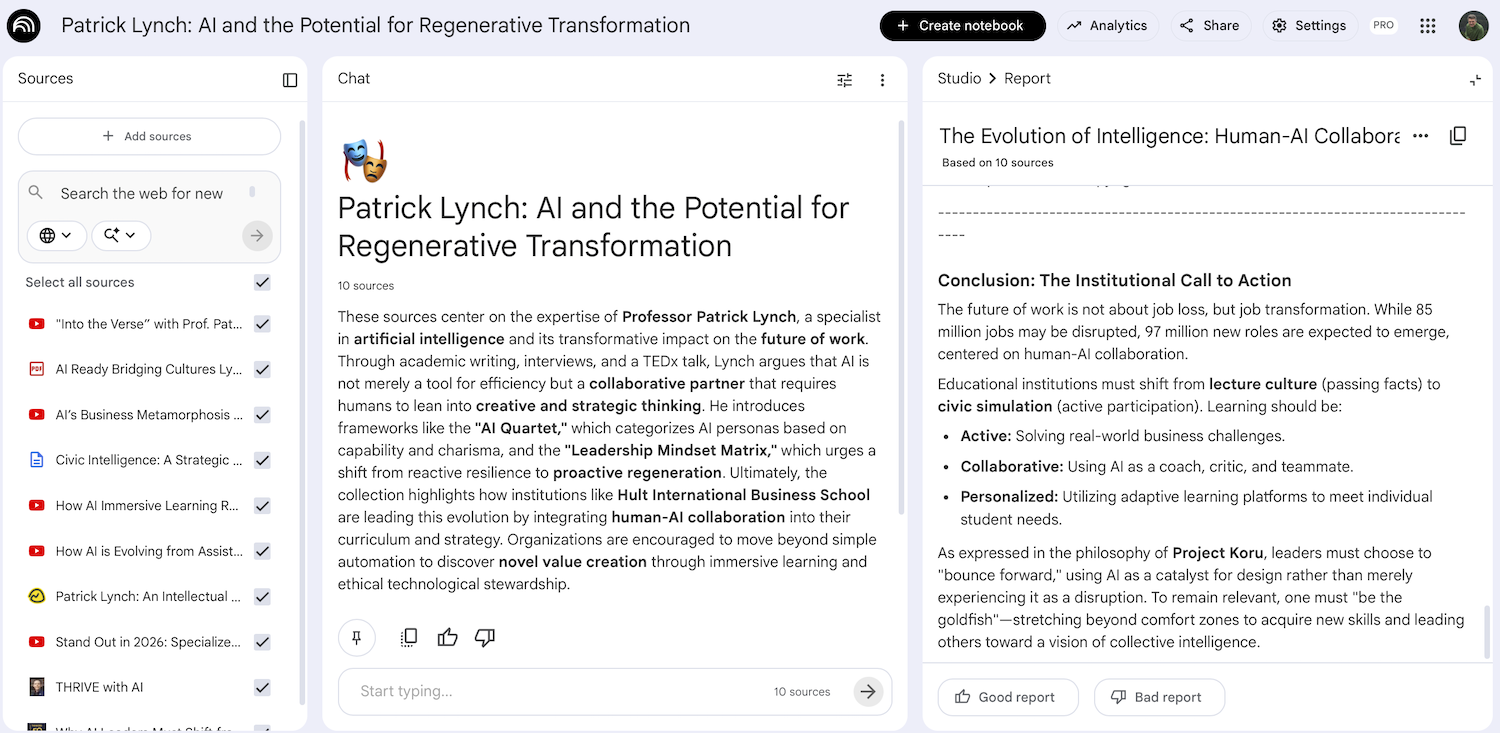This screenshot has height=733, width=1500.
Task: Click the "10 sources" label under chat title
Action: coord(366,286)
